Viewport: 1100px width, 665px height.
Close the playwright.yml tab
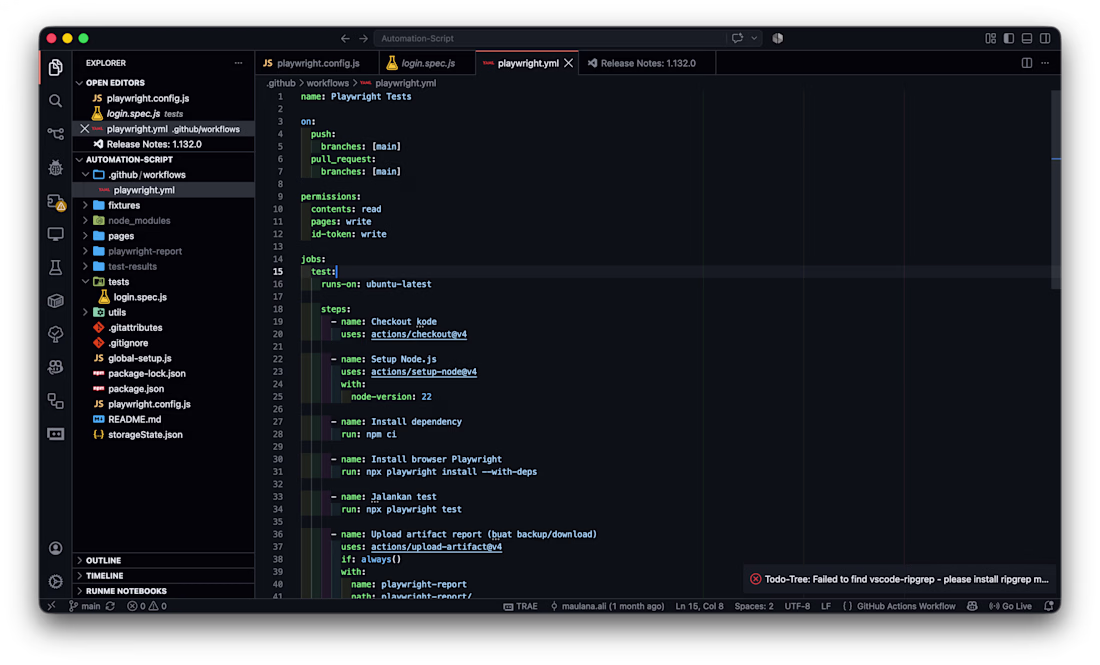(x=569, y=63)
